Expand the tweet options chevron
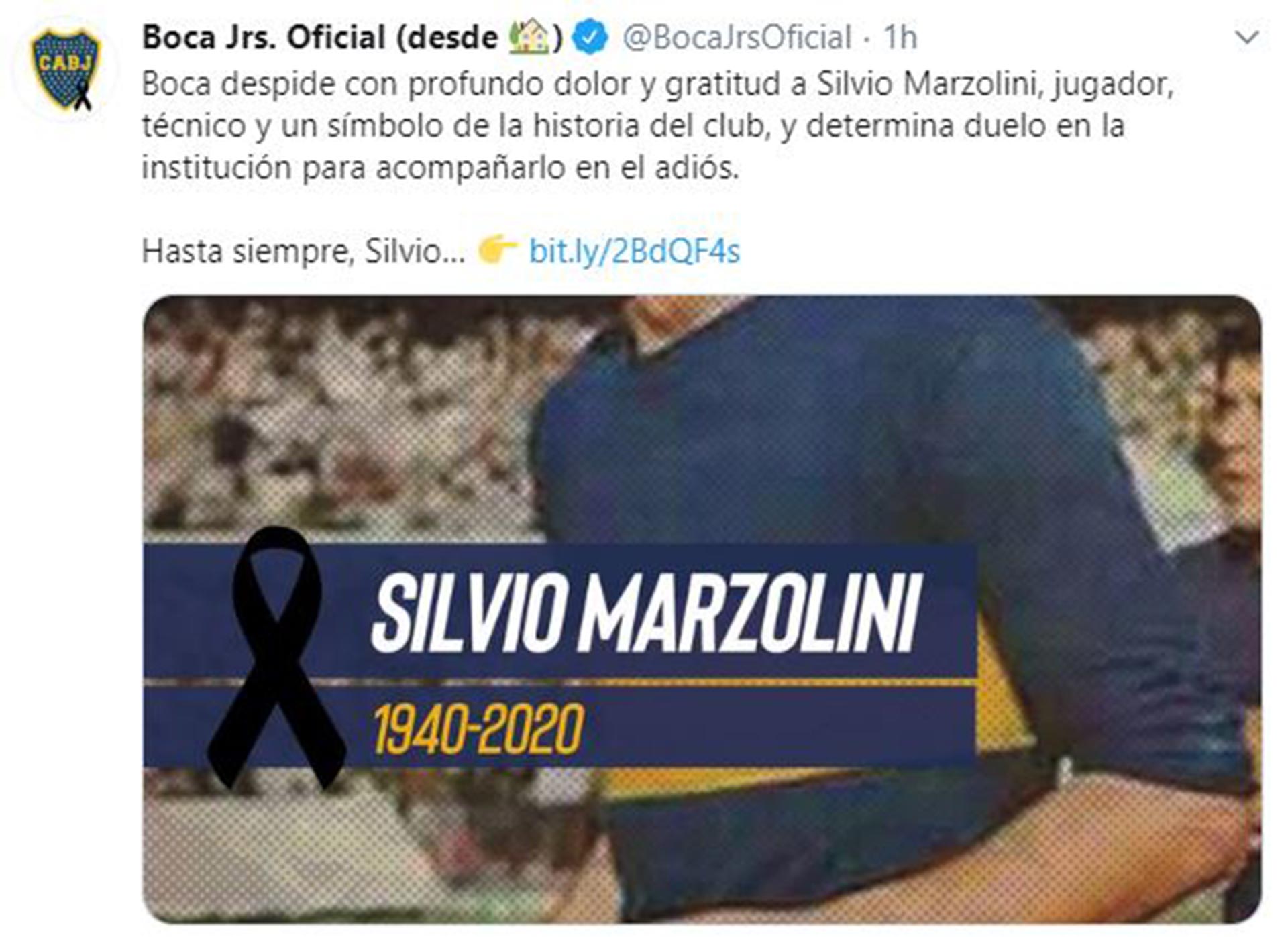The width and height of the screenshot is (1288, 937). coord(1247,38)
